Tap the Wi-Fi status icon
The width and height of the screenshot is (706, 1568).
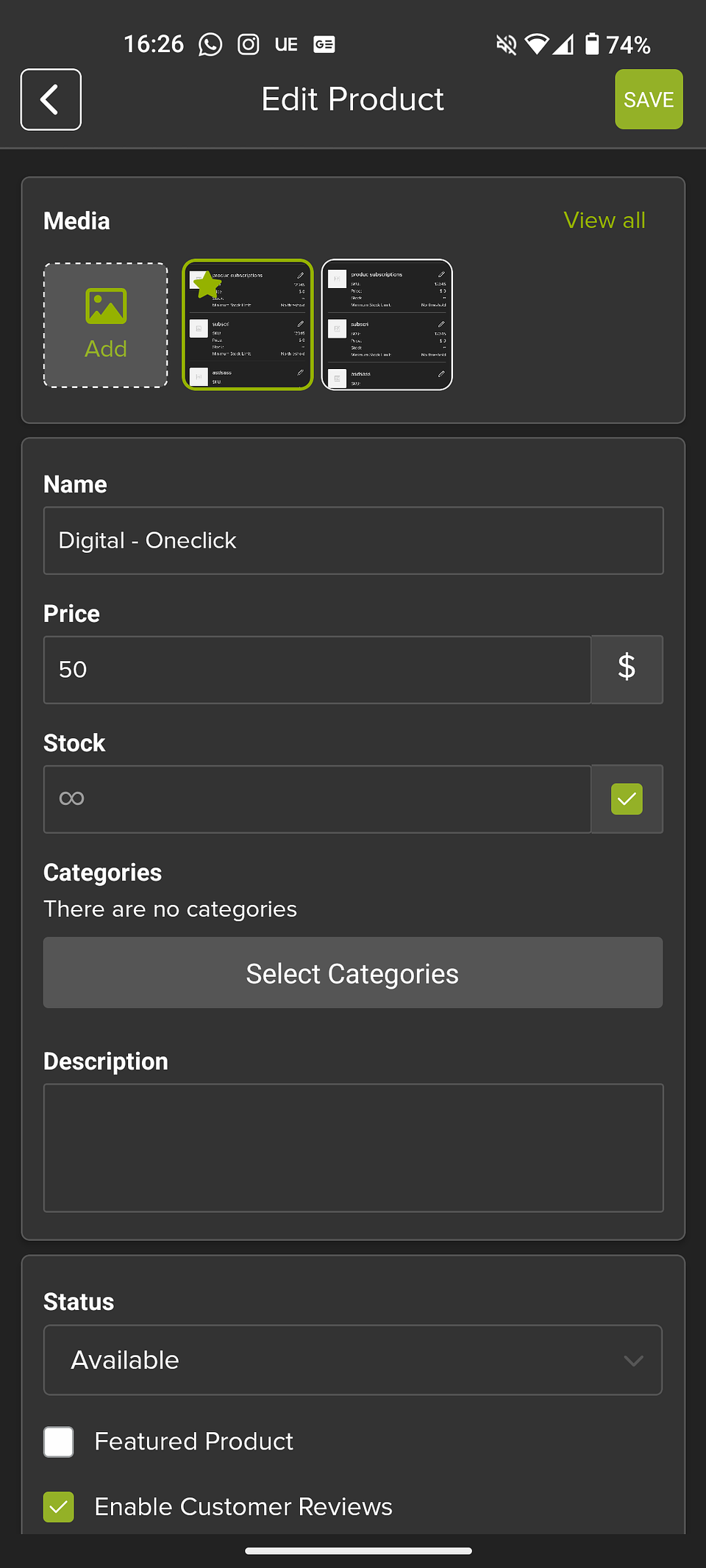tap(537, 45)
